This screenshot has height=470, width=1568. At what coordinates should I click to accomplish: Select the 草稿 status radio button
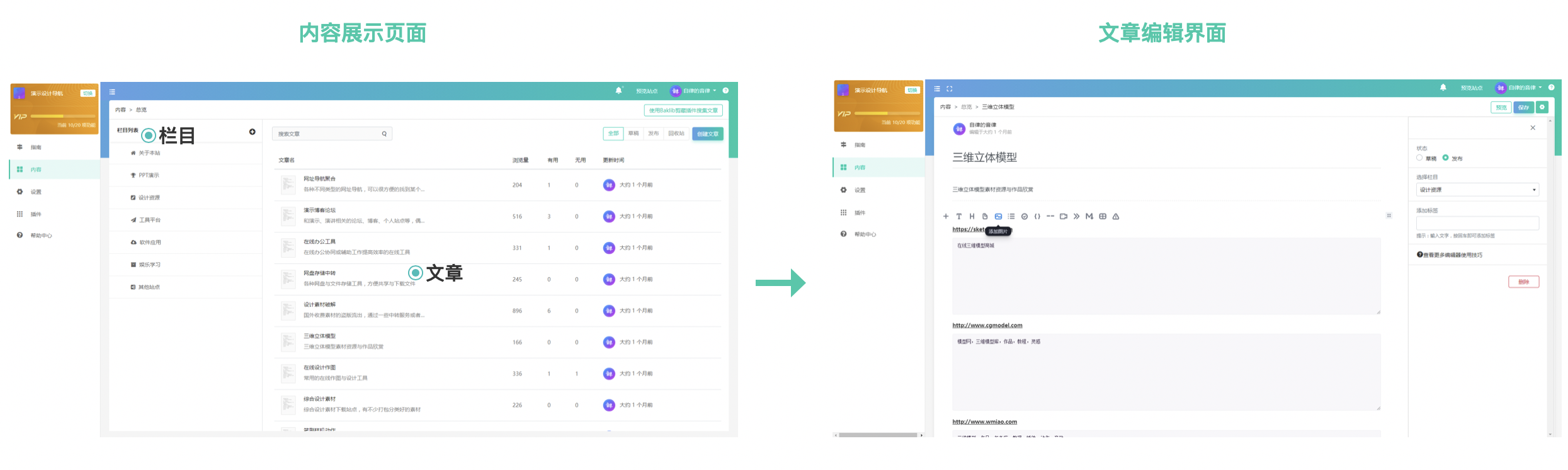[x=1419, y=158]
